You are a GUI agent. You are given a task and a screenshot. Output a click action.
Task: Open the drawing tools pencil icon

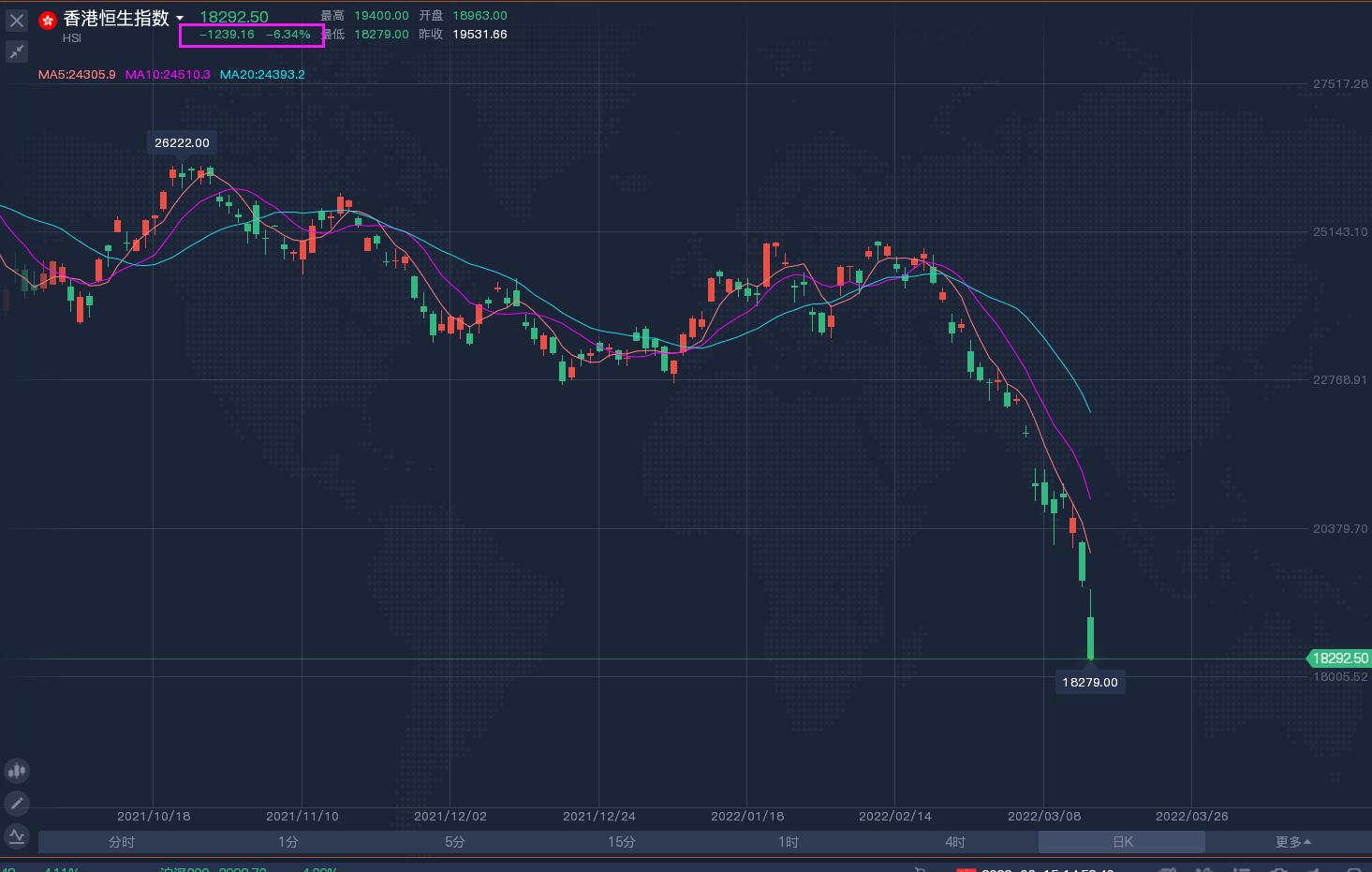(x=16, y=803)
